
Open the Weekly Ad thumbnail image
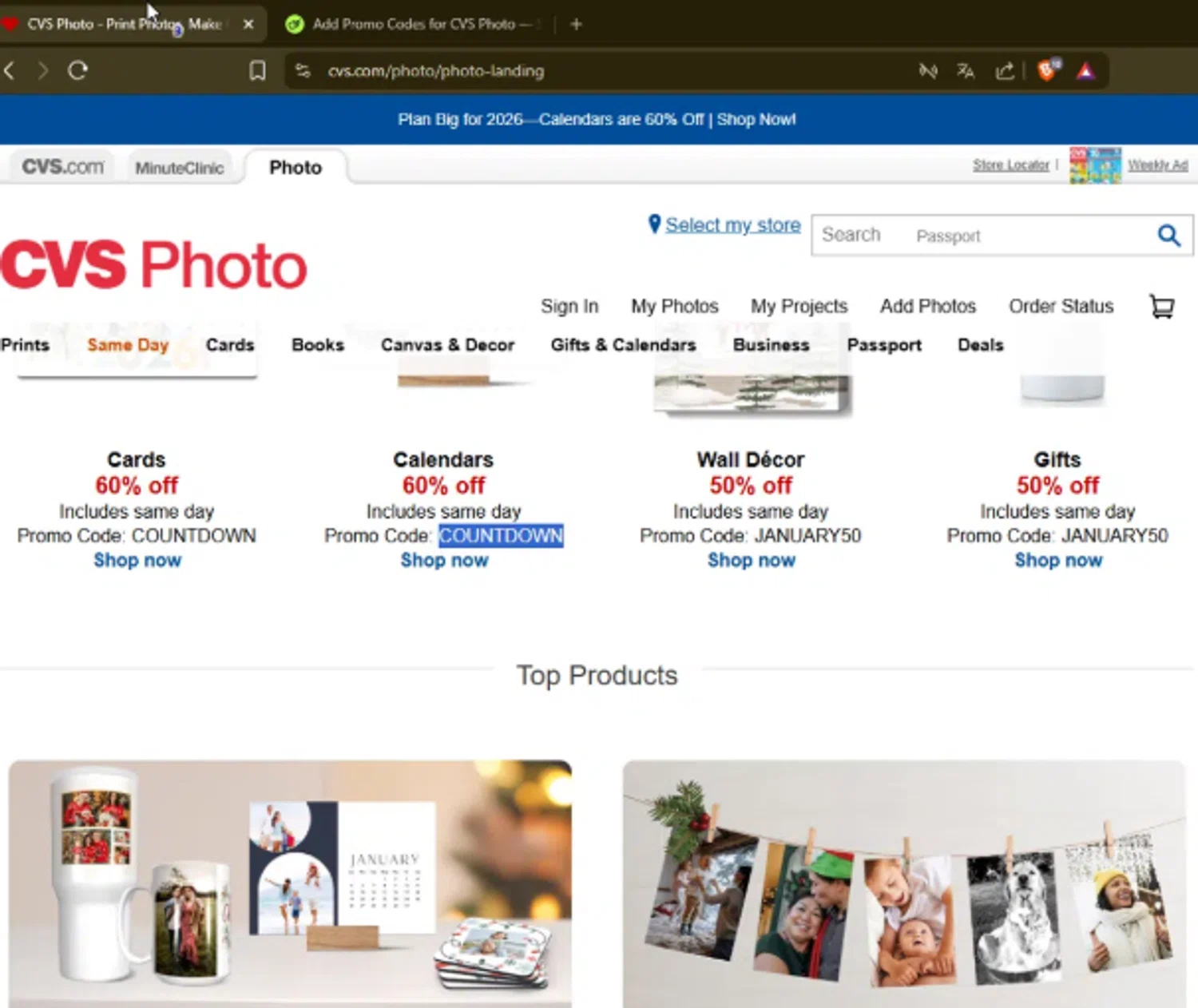point(1095,165)
